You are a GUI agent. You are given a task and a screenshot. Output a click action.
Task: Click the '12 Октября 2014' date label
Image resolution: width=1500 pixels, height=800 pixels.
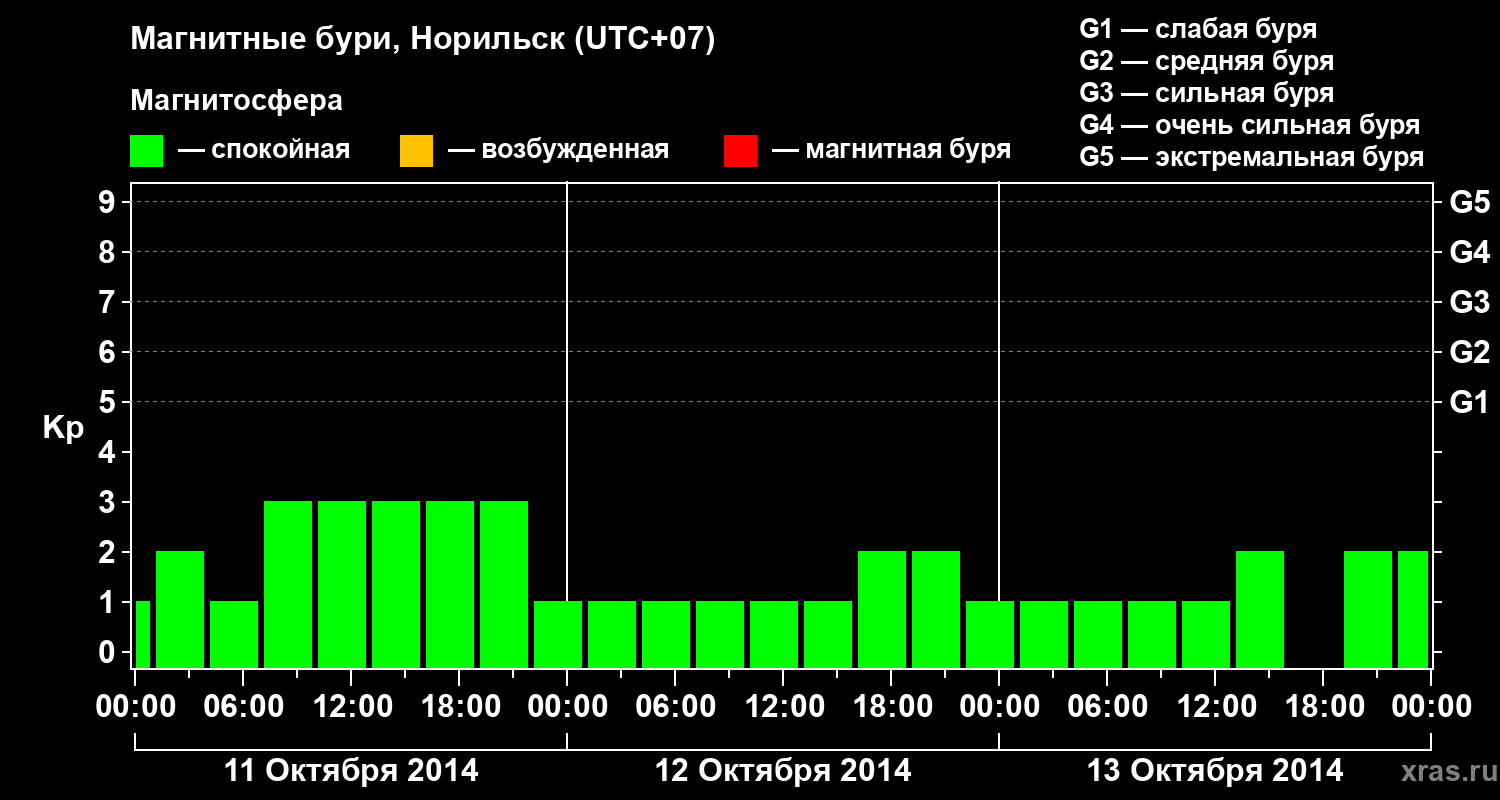pos(783,771)
